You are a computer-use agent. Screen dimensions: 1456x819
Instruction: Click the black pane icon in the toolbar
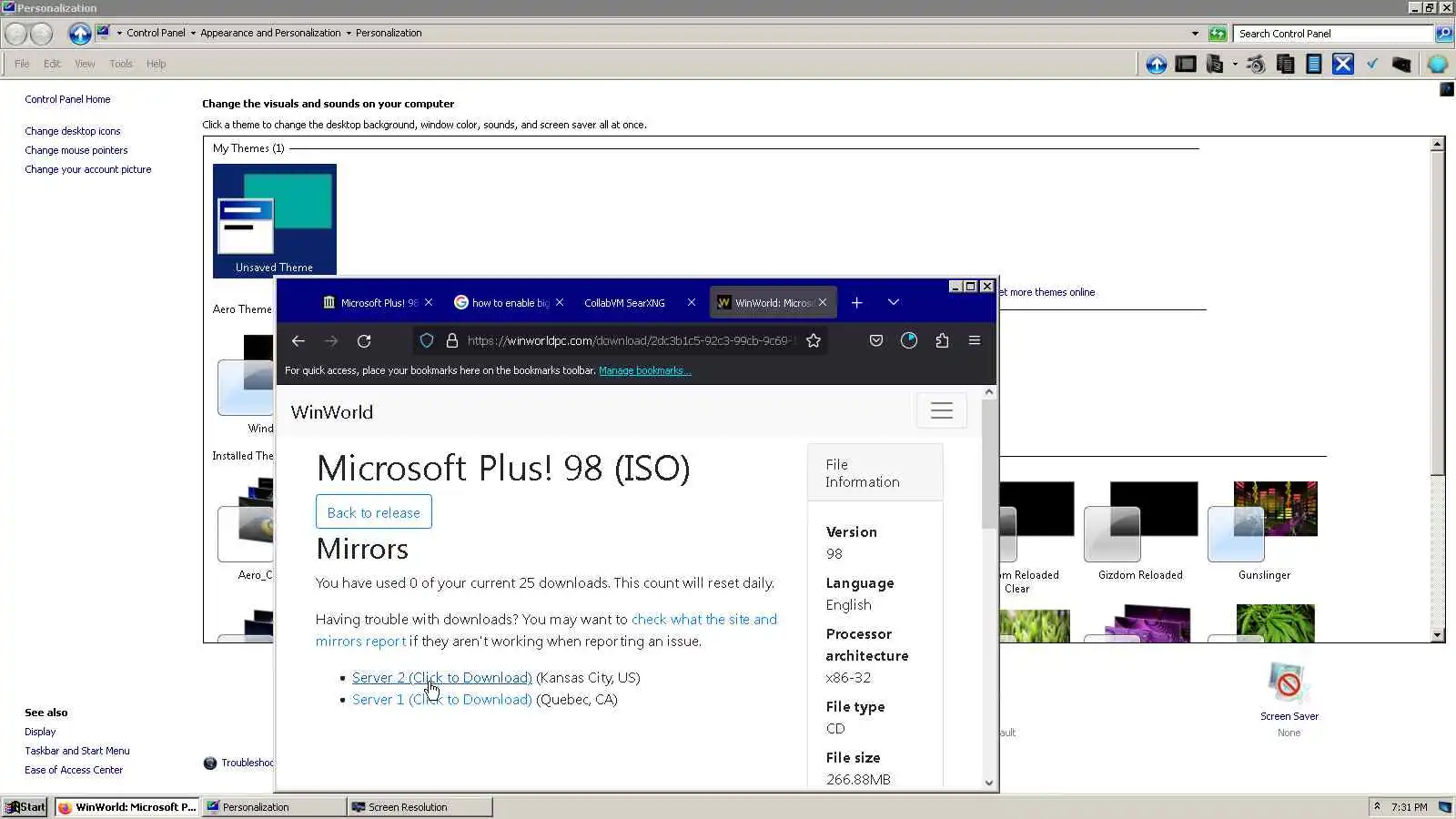(x=1186, y=64)
